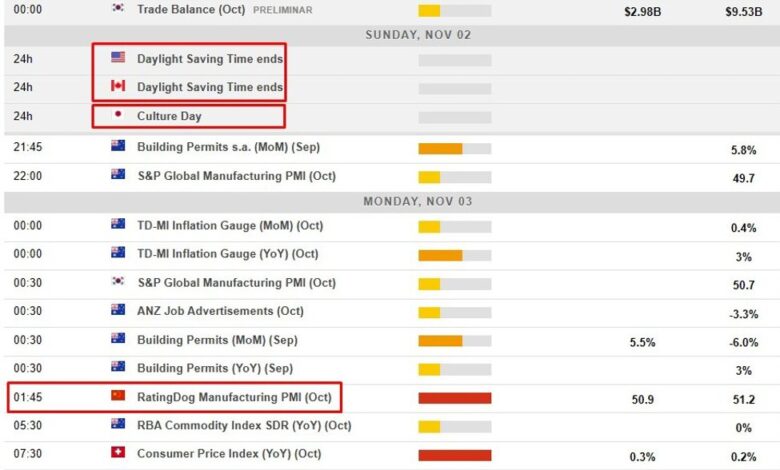Click the 05:30 time on RBA Commodity row
Viewport: 780px width, 470px height.
tap(27, 426)
